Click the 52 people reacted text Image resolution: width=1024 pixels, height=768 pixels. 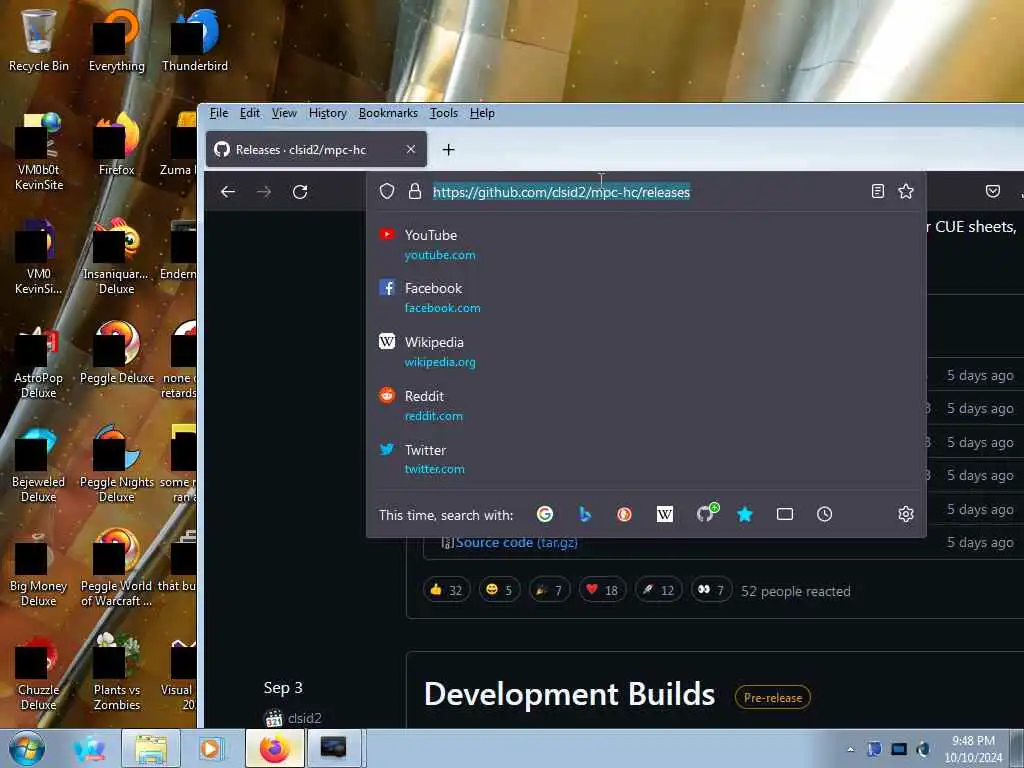click(x=795, y=591)
